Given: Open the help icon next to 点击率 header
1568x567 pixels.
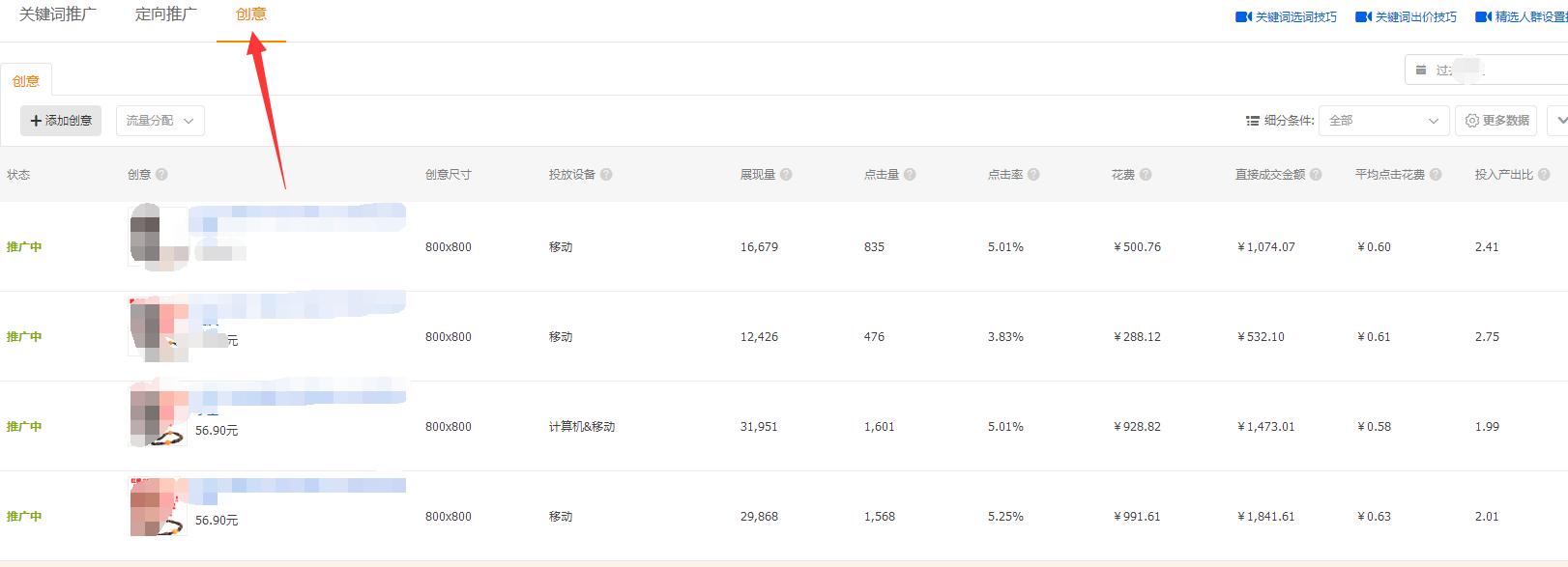Looking at the screenshot, I should [1033, 174].
